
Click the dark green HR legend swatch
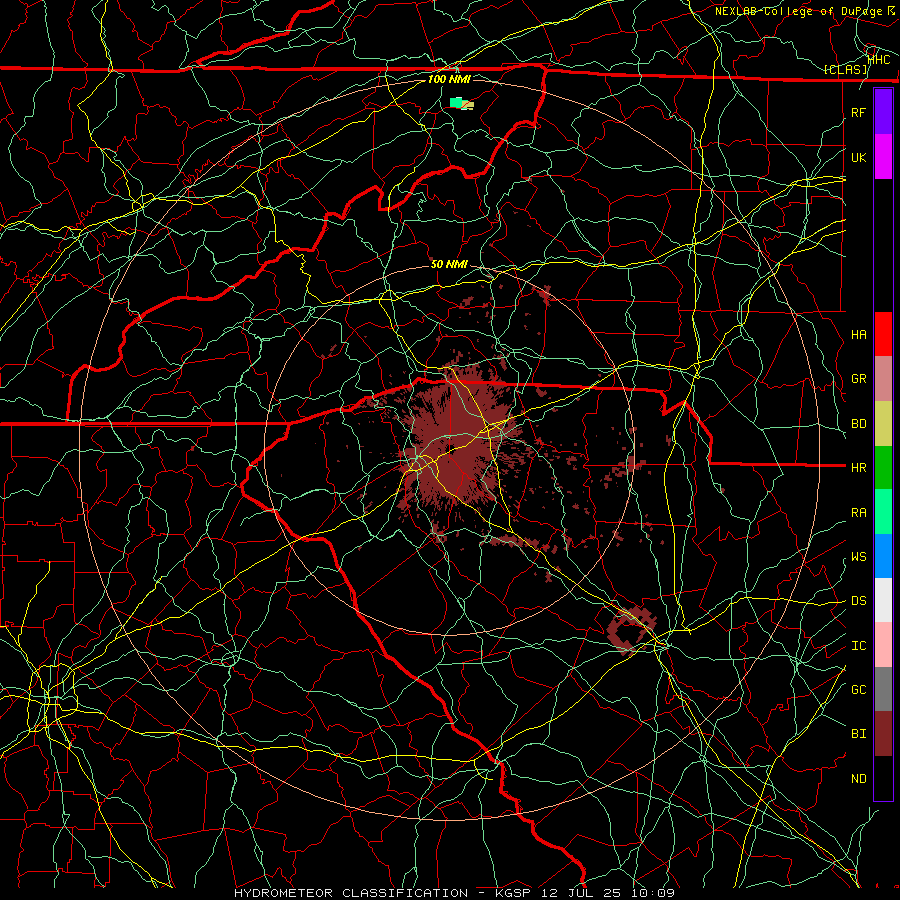(883, 468)
